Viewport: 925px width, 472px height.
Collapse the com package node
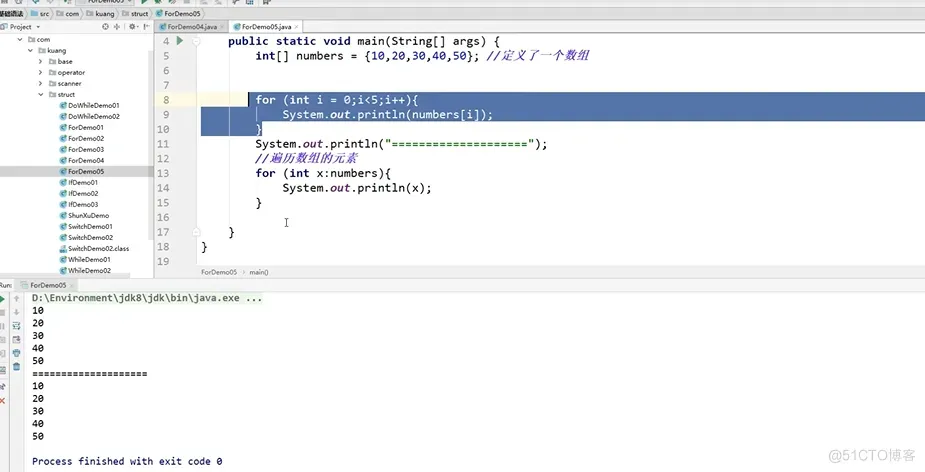pyautogui.click(x=20, y=40)
